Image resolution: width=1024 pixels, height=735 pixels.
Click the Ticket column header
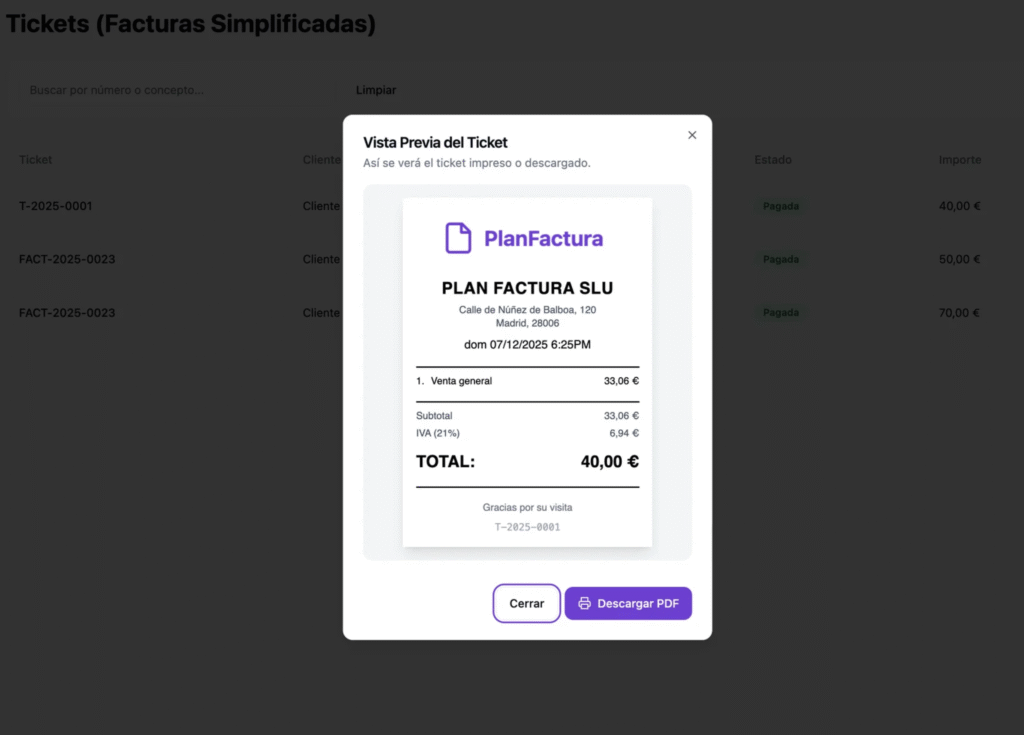(35, 160)
